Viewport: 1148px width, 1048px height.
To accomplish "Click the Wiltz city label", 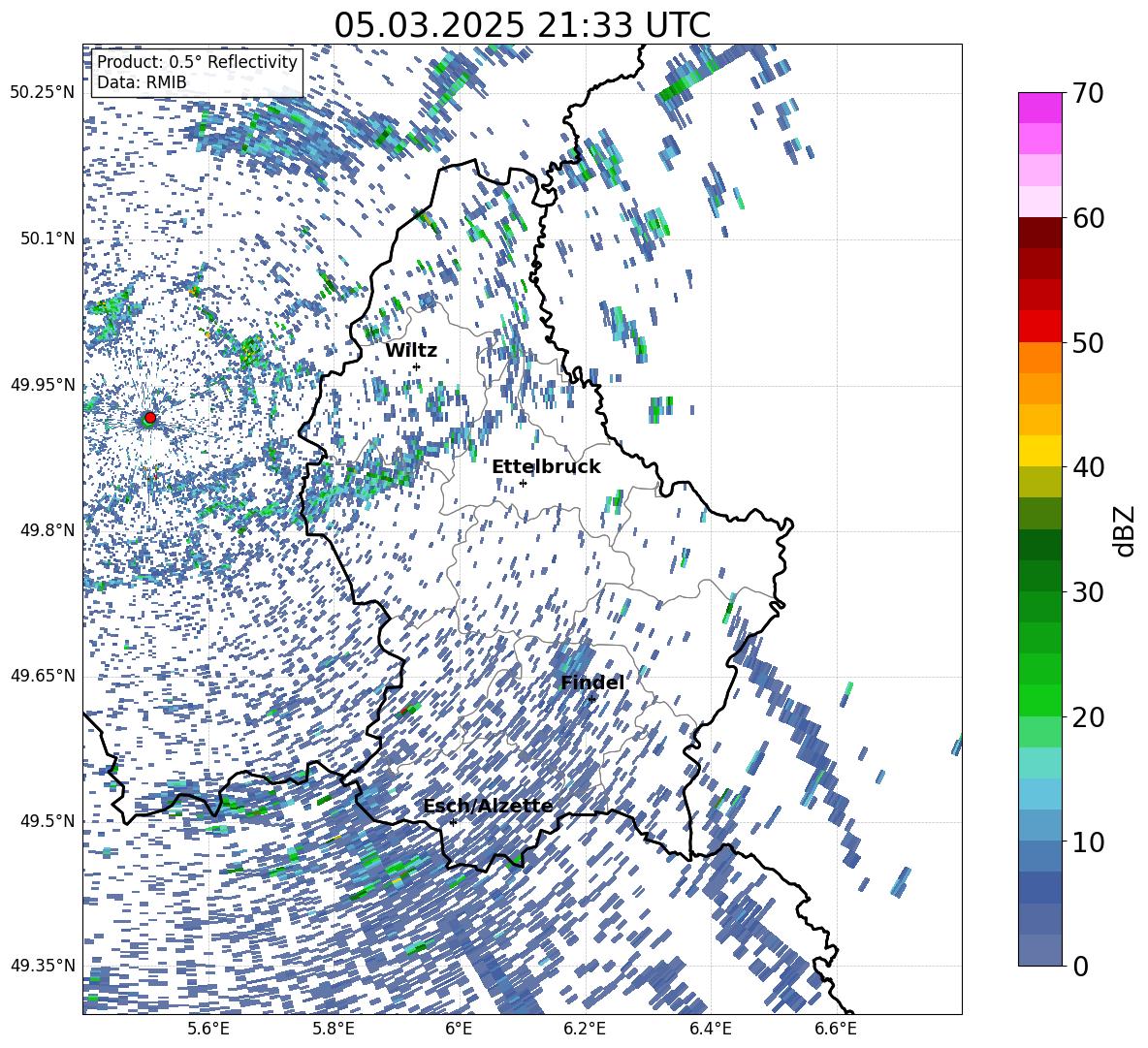I will click(411, 351).
